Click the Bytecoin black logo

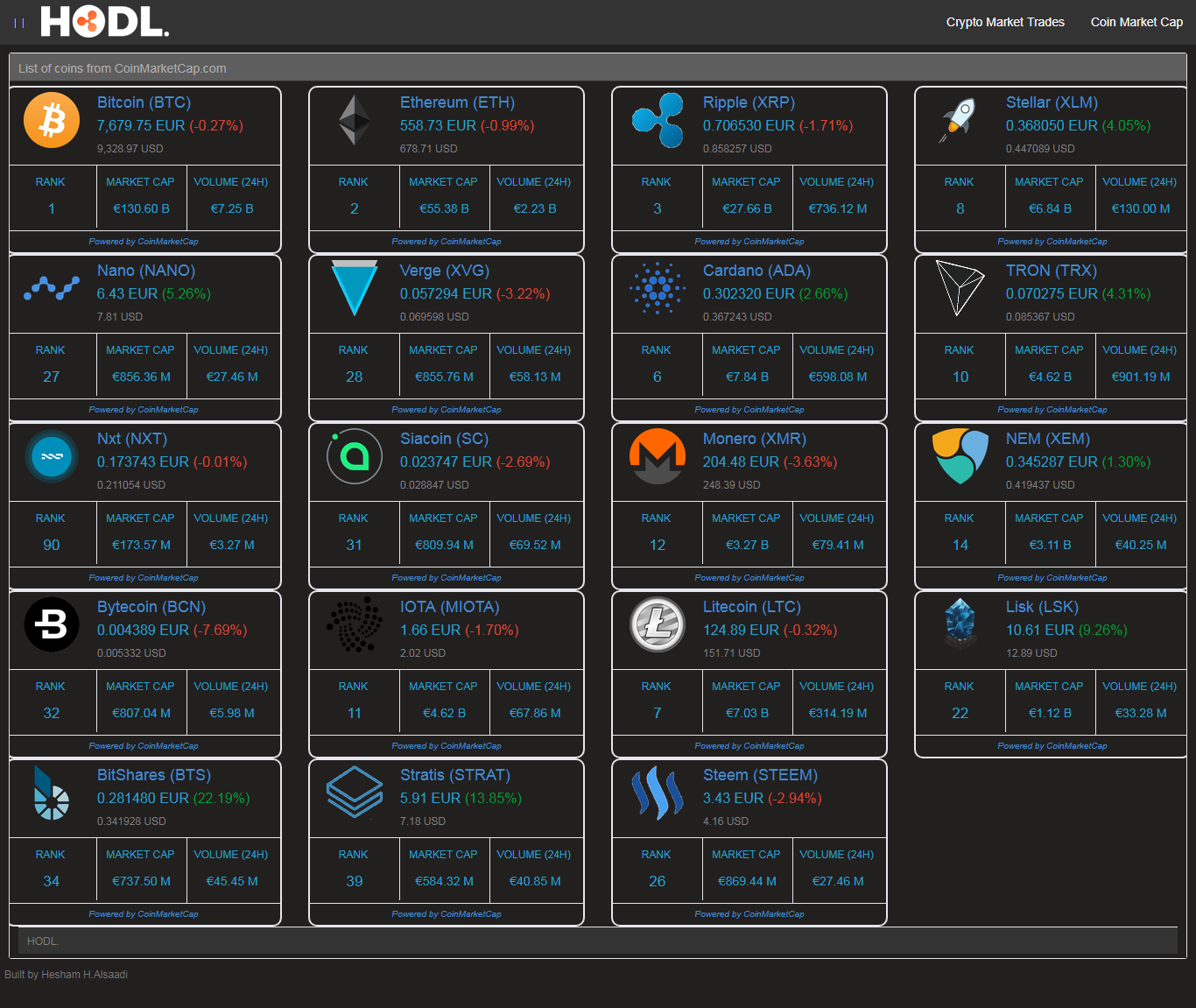(x=52, y=624)
